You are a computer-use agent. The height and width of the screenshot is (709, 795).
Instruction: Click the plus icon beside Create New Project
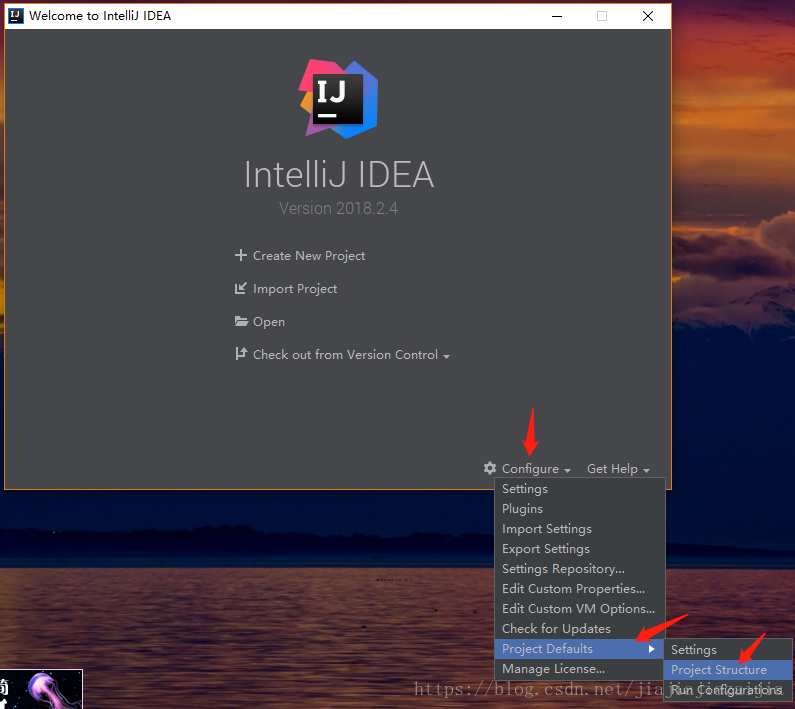(x=241, y=255)
